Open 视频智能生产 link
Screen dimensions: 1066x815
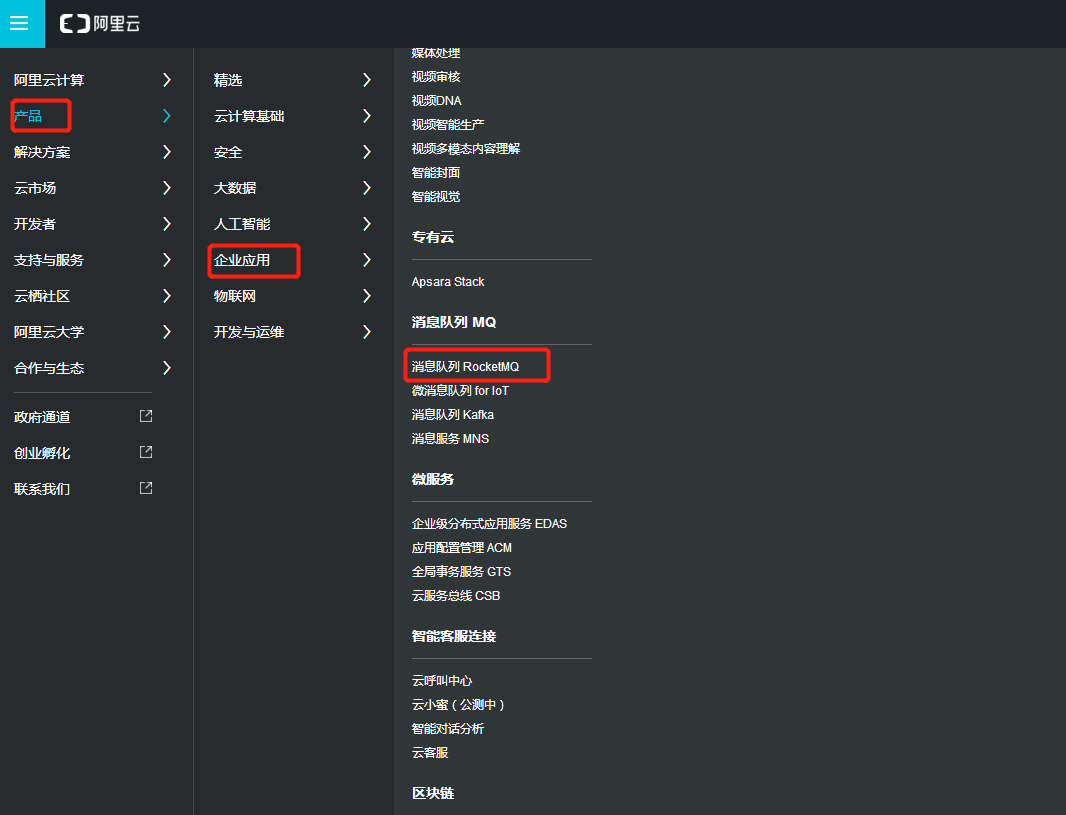448,125
